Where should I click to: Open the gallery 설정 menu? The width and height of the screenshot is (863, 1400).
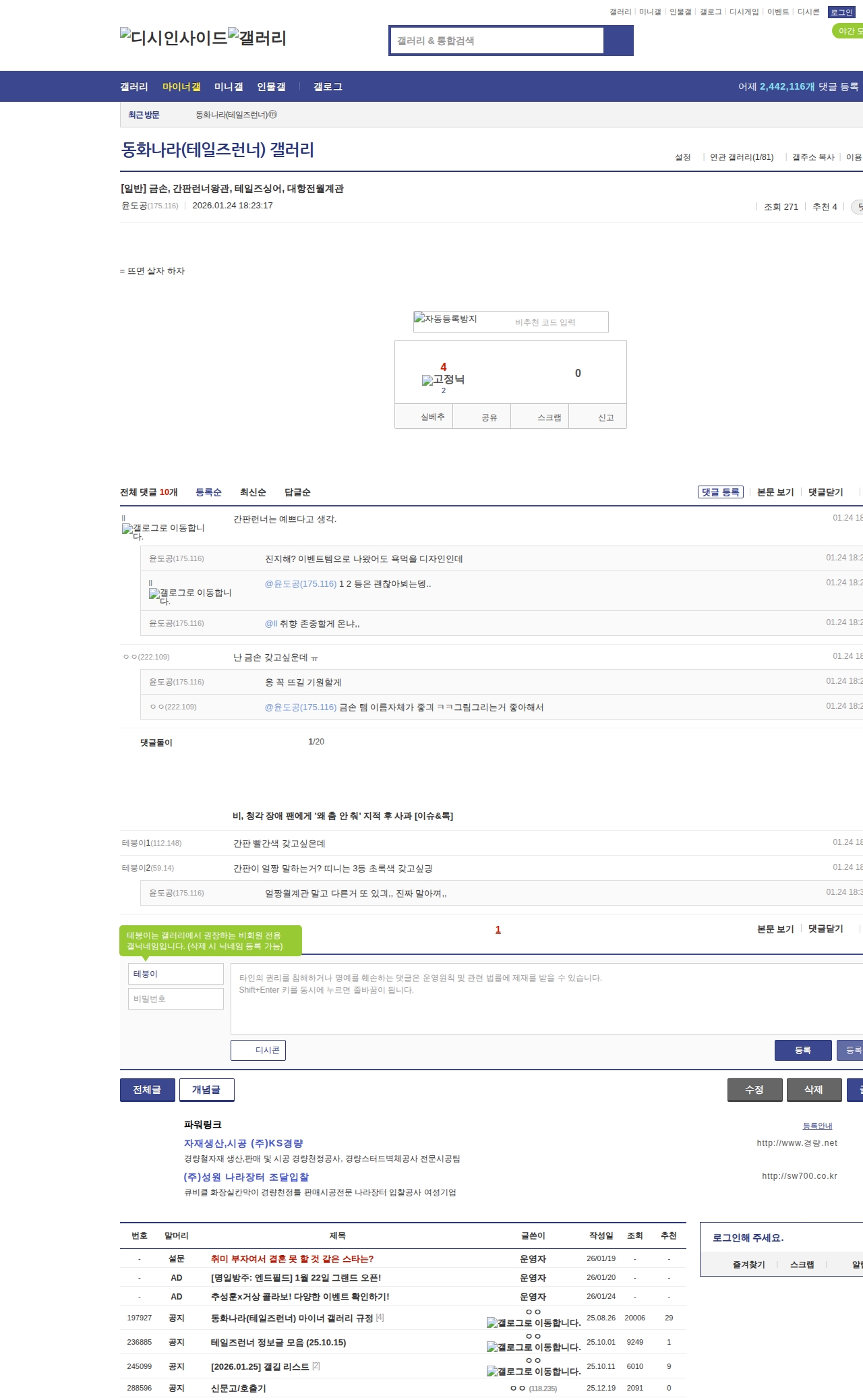click(x=682, y=157)
